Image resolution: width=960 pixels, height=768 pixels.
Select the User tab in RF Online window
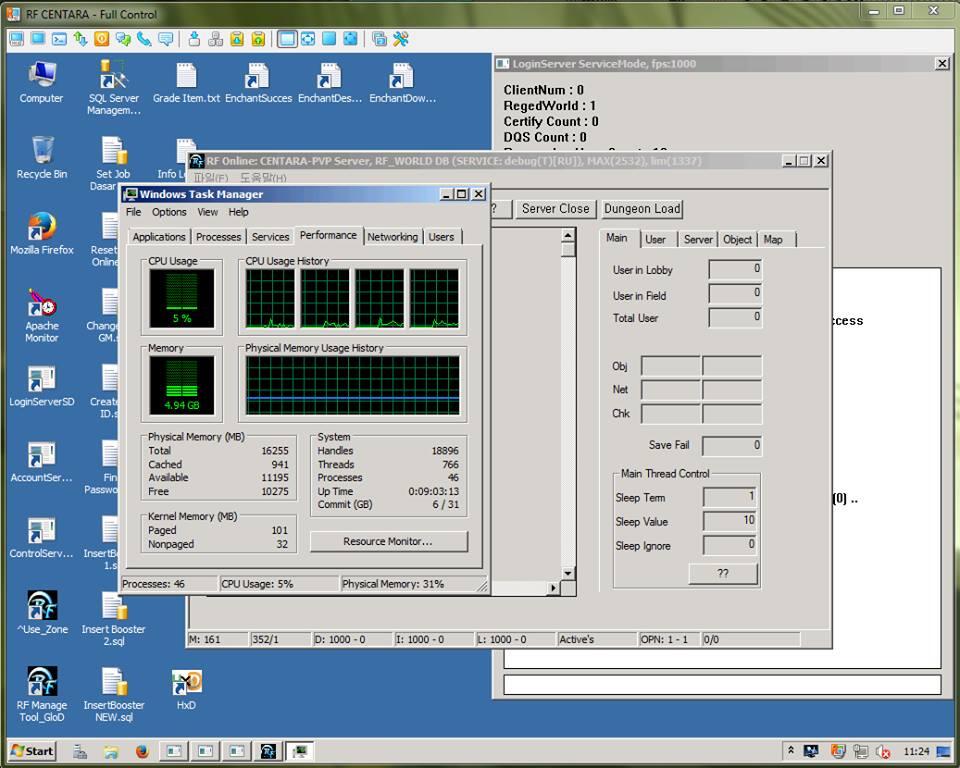click(655, 239)
